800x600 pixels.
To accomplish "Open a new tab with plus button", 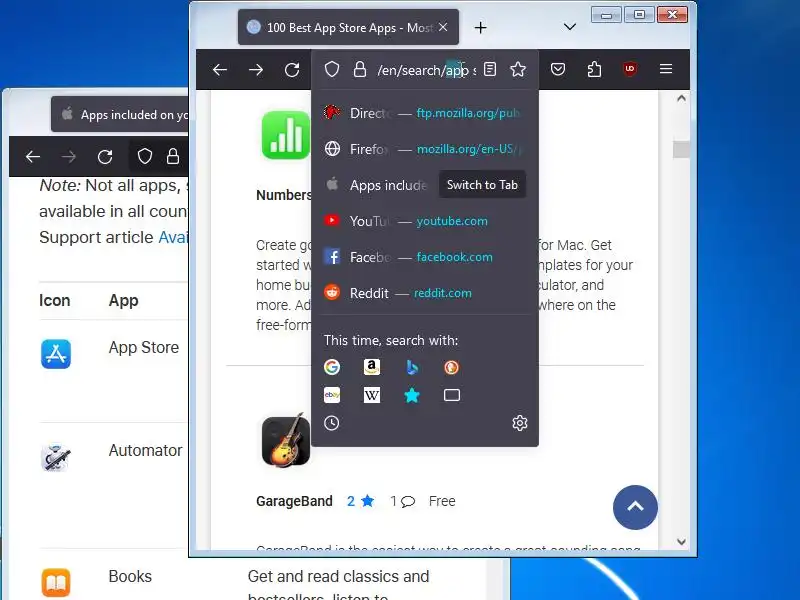I will (x=480, y=28).
